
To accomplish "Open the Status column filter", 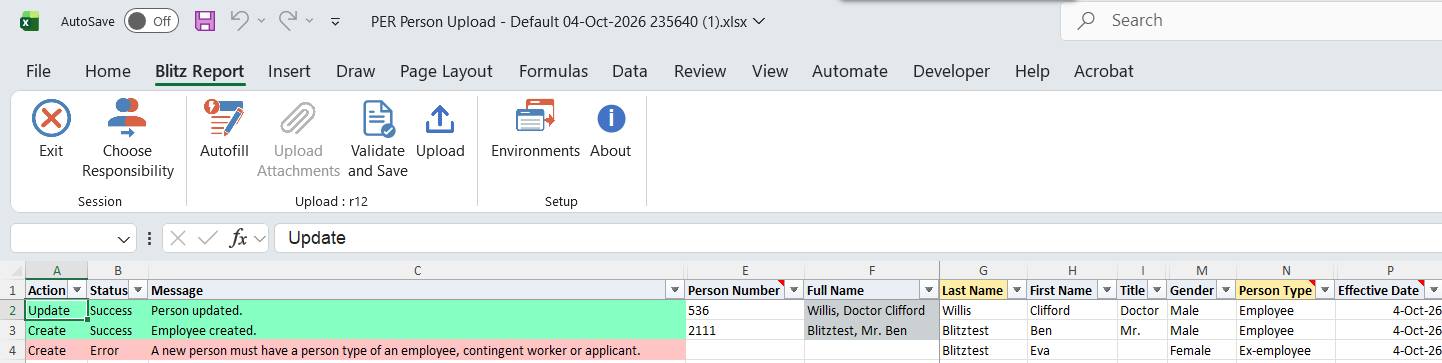I will pos(138,290).
